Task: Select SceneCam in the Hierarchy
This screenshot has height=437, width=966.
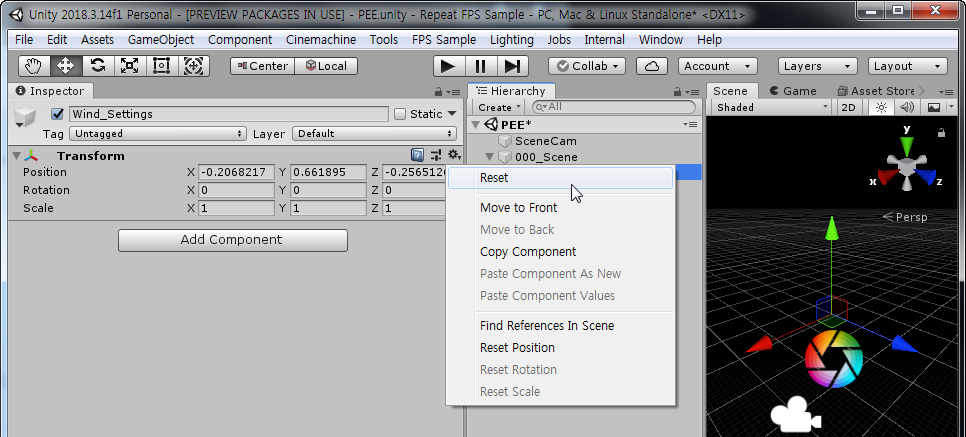Action: (545, 141)
